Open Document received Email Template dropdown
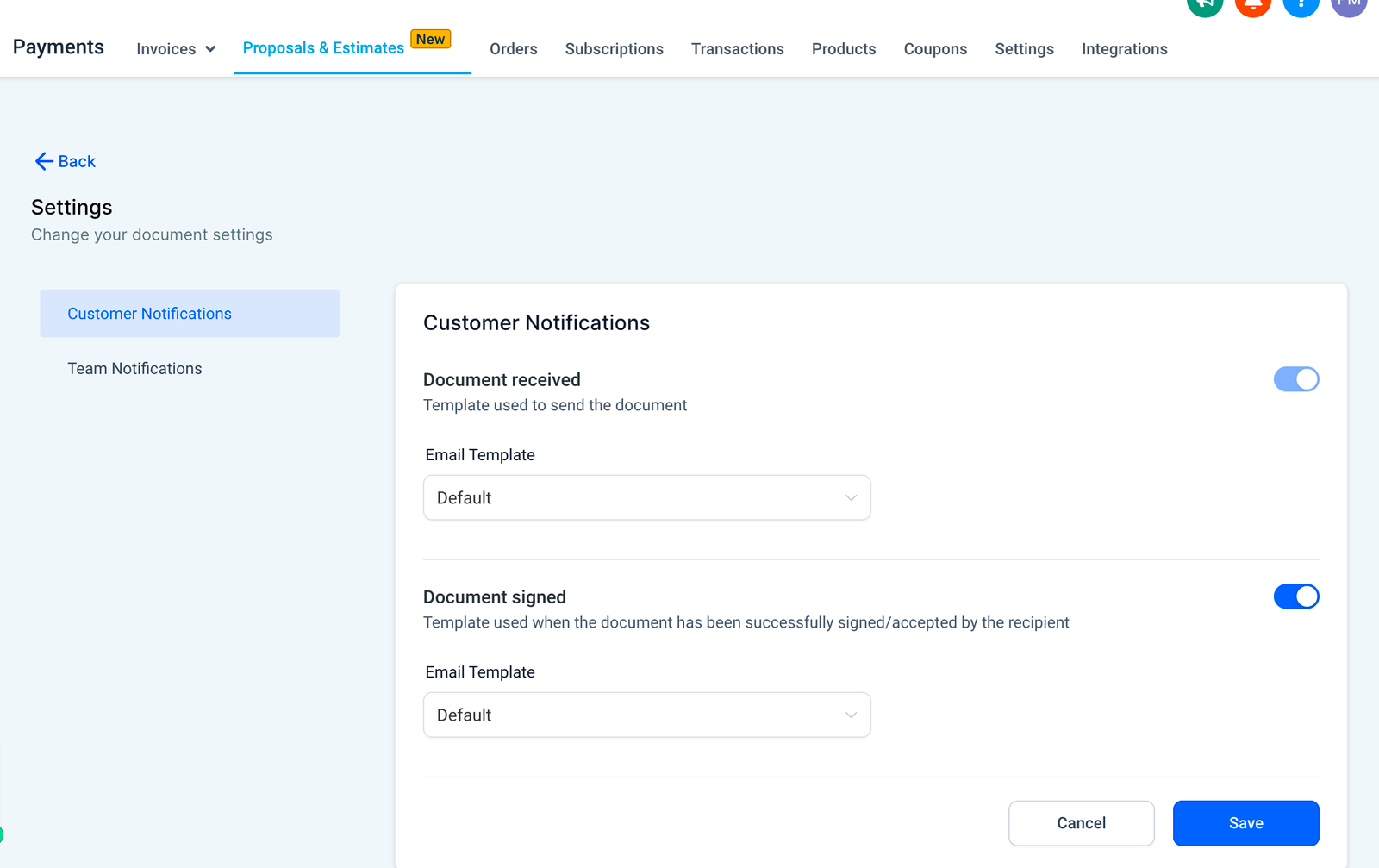Viewport: 1379px width, 868px height. pos(646,497)
